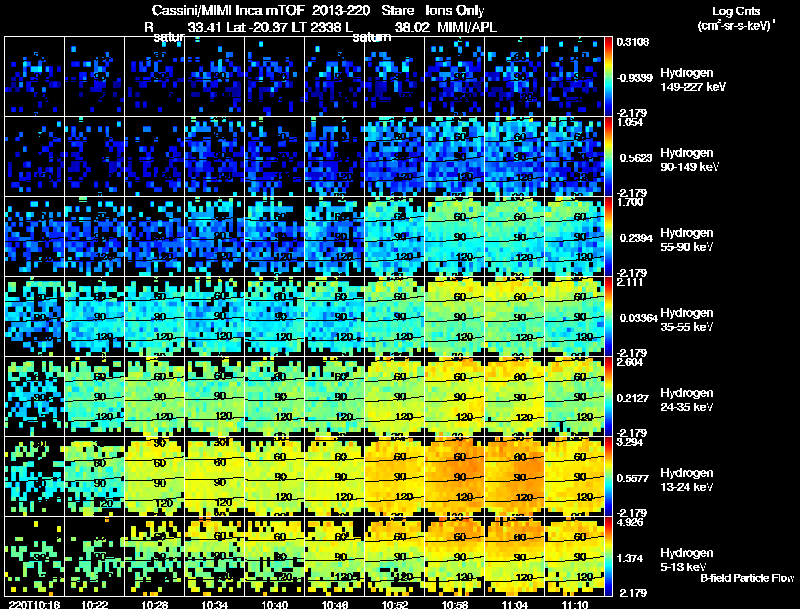Viewport: 800px width, 609px height.
Task: Select the 'Stare' word in the title
Action: 397,10
